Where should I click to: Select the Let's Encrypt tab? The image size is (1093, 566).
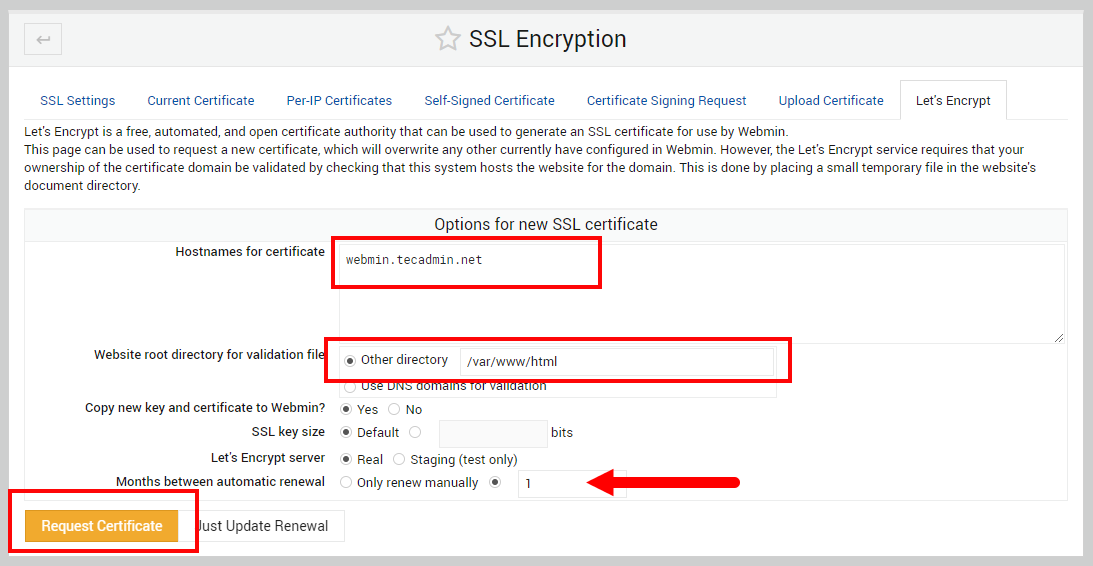coord(953,100)
